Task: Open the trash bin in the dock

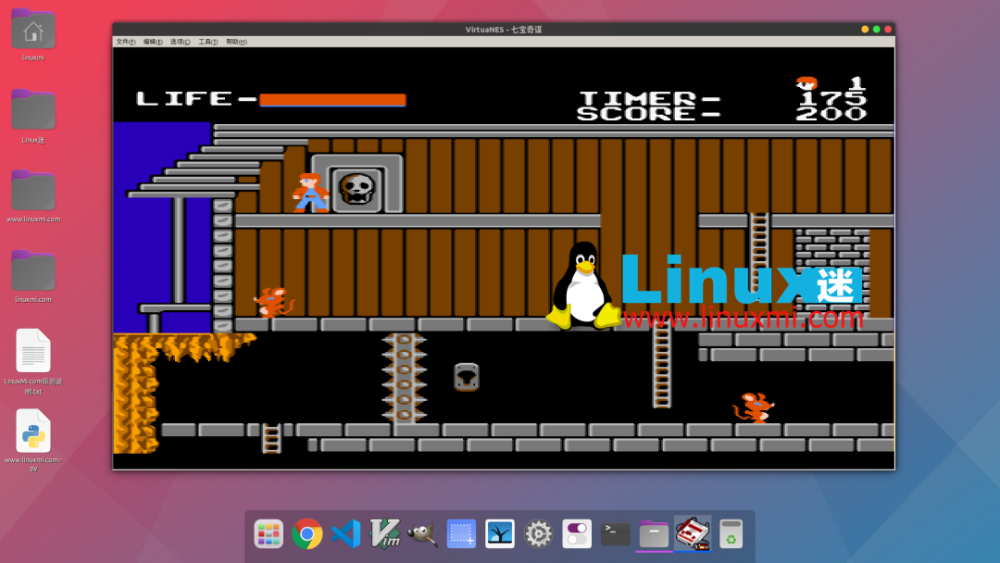Action: point(732,534)
